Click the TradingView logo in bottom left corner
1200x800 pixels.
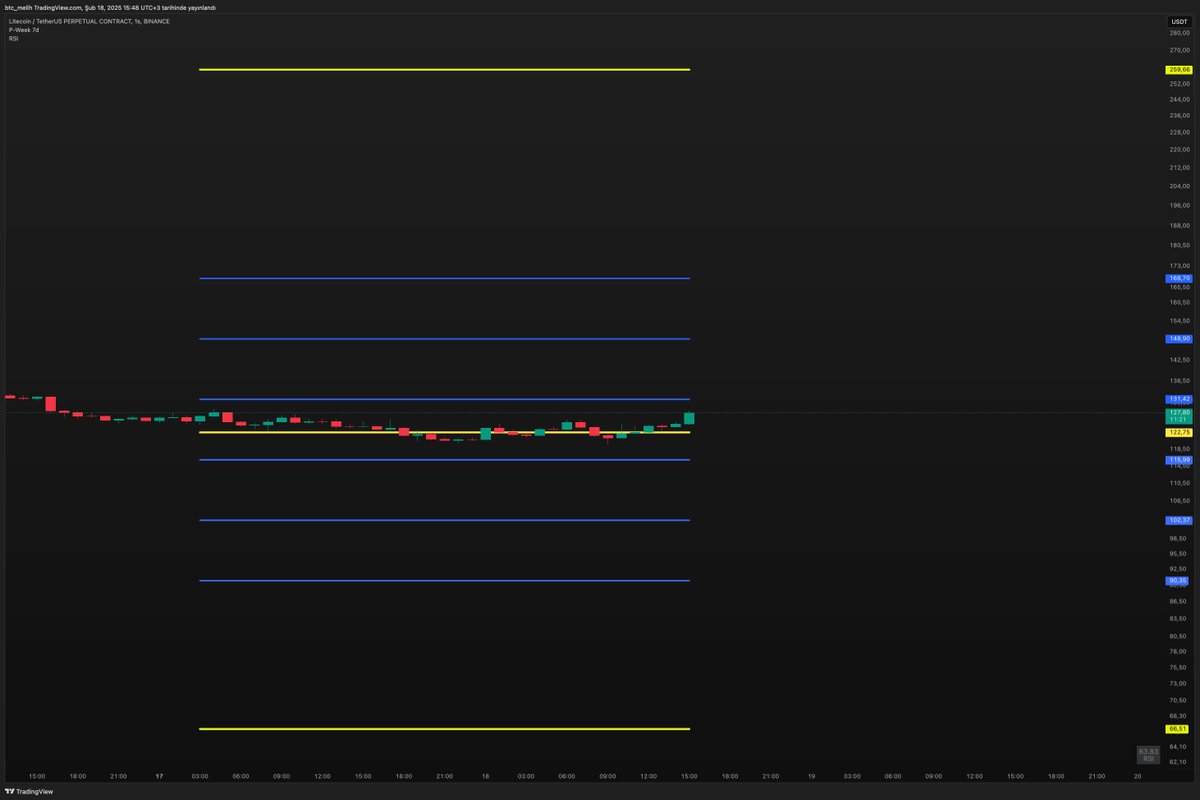point(28,791)
